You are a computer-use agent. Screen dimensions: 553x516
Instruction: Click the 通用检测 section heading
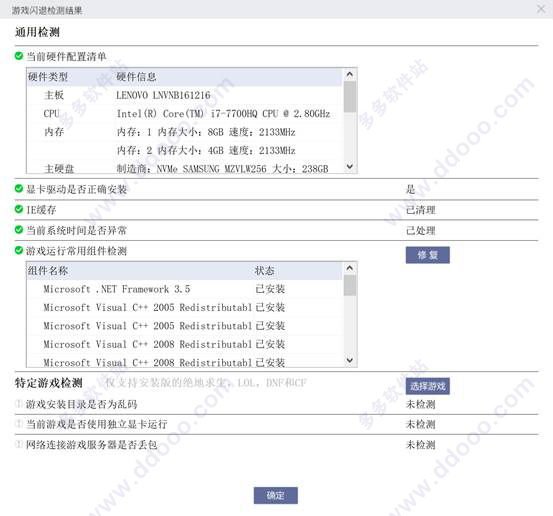[x=37, y=32]
